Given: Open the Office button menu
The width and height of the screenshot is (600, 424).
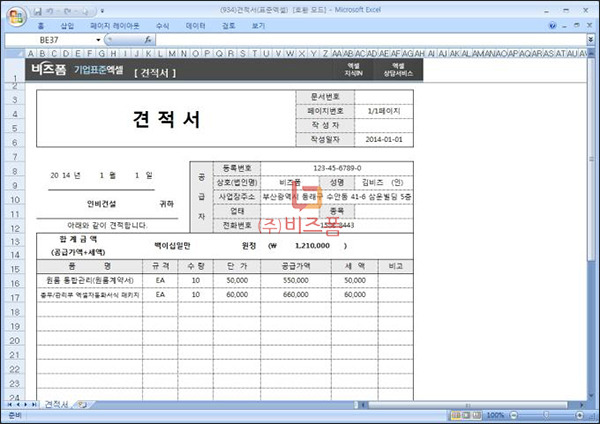Looking at the screenshot, I should click(x=16, y=16).
